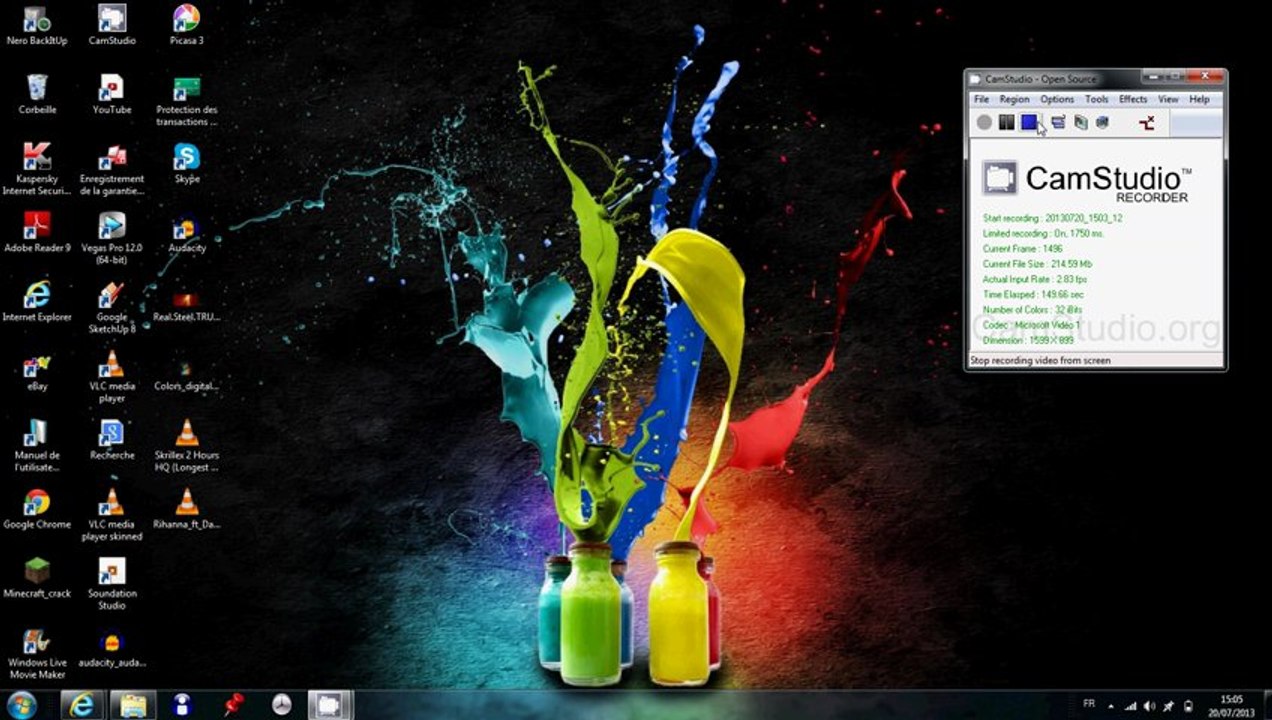1272x720 pixels.
Task: Select the Nero BackItUp desktop icon
Action: click(x=36, y=26)
